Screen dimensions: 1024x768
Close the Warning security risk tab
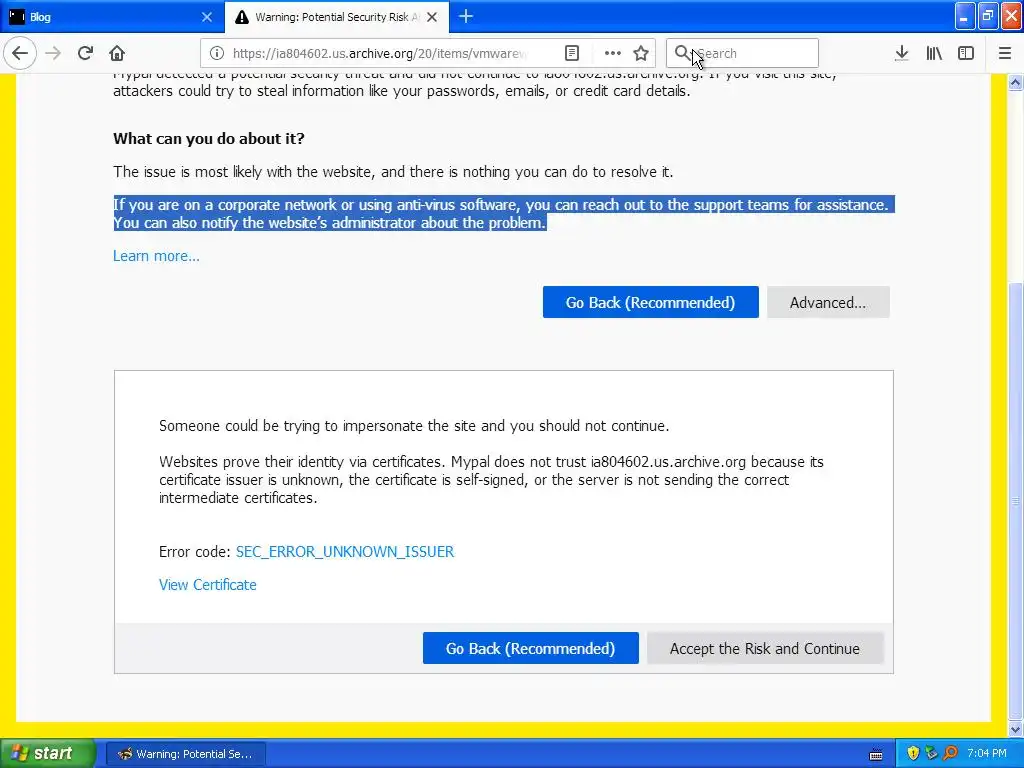pyautogui.click(x=432, y=17)
